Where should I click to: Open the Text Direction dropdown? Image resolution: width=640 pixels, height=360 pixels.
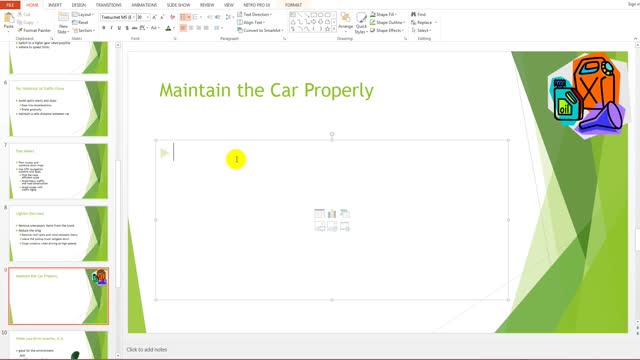point(254,14)
